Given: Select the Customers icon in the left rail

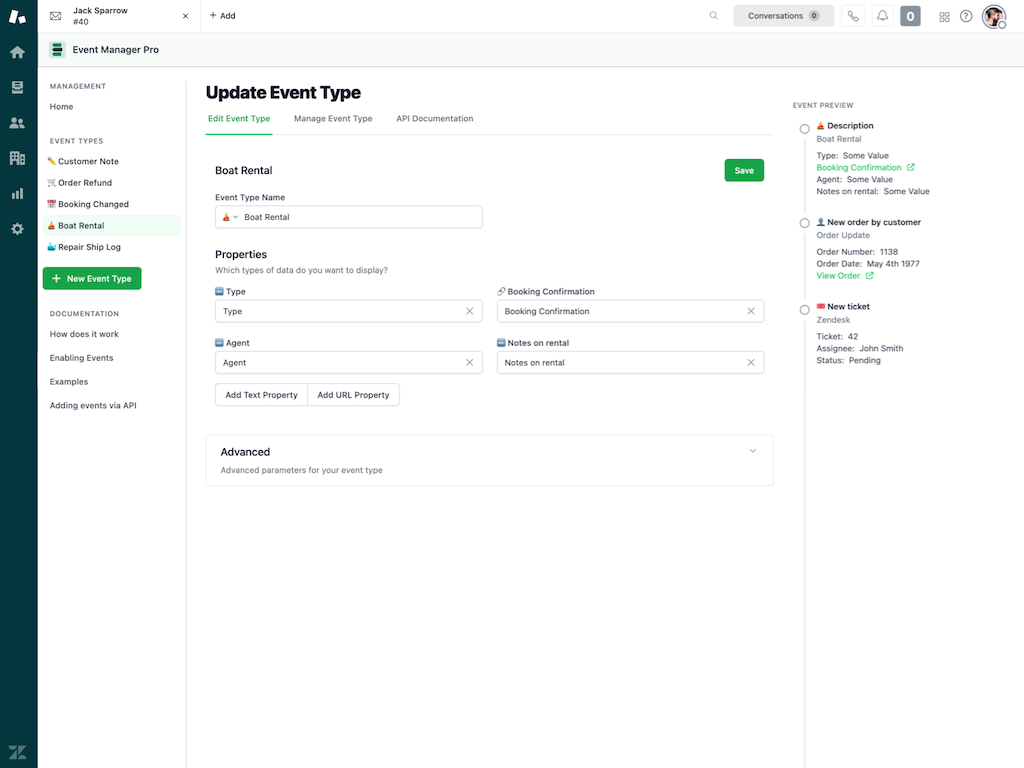Looking at the screenshot, I should 16,122.
